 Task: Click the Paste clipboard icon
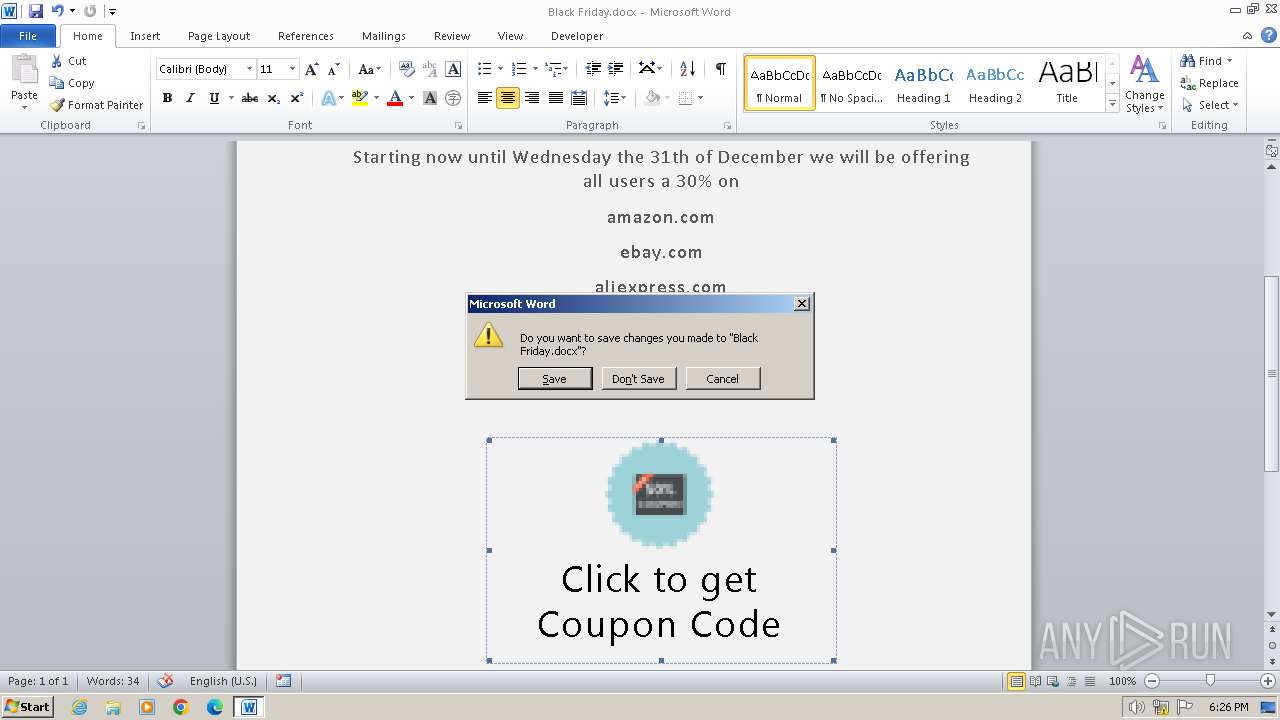[24, 71]
